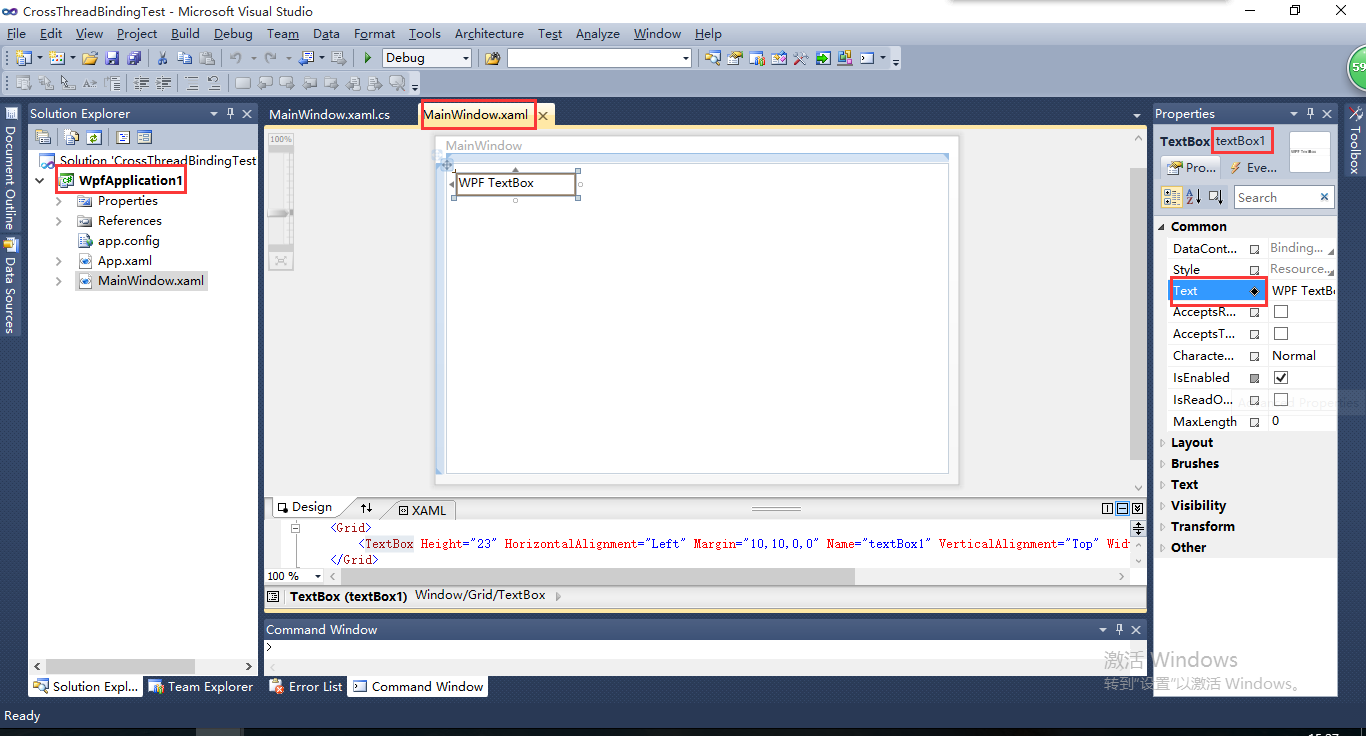
Task: Click the Navigate Backward icon
Action: 306,58
